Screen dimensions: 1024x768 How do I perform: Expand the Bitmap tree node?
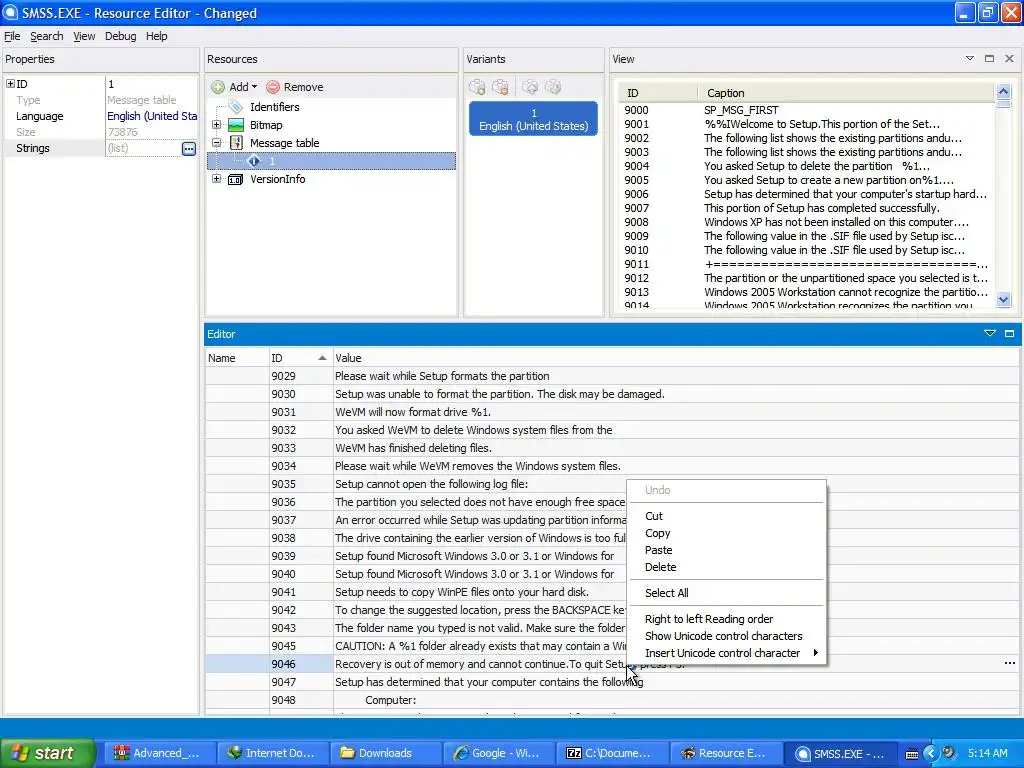(216, 125)
